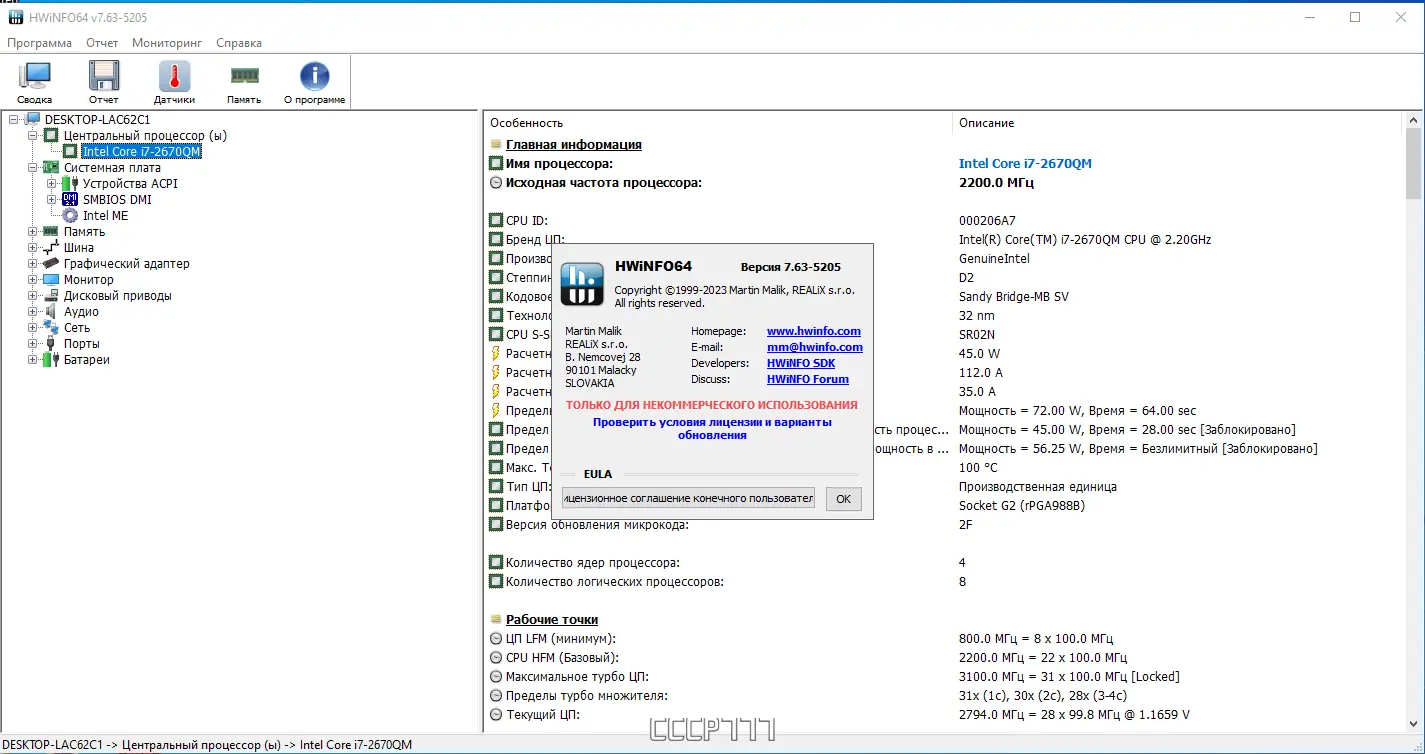Click the folder icon beside Рабочие точки
This screenshot has height=754, width=1425.
(496, 620)
